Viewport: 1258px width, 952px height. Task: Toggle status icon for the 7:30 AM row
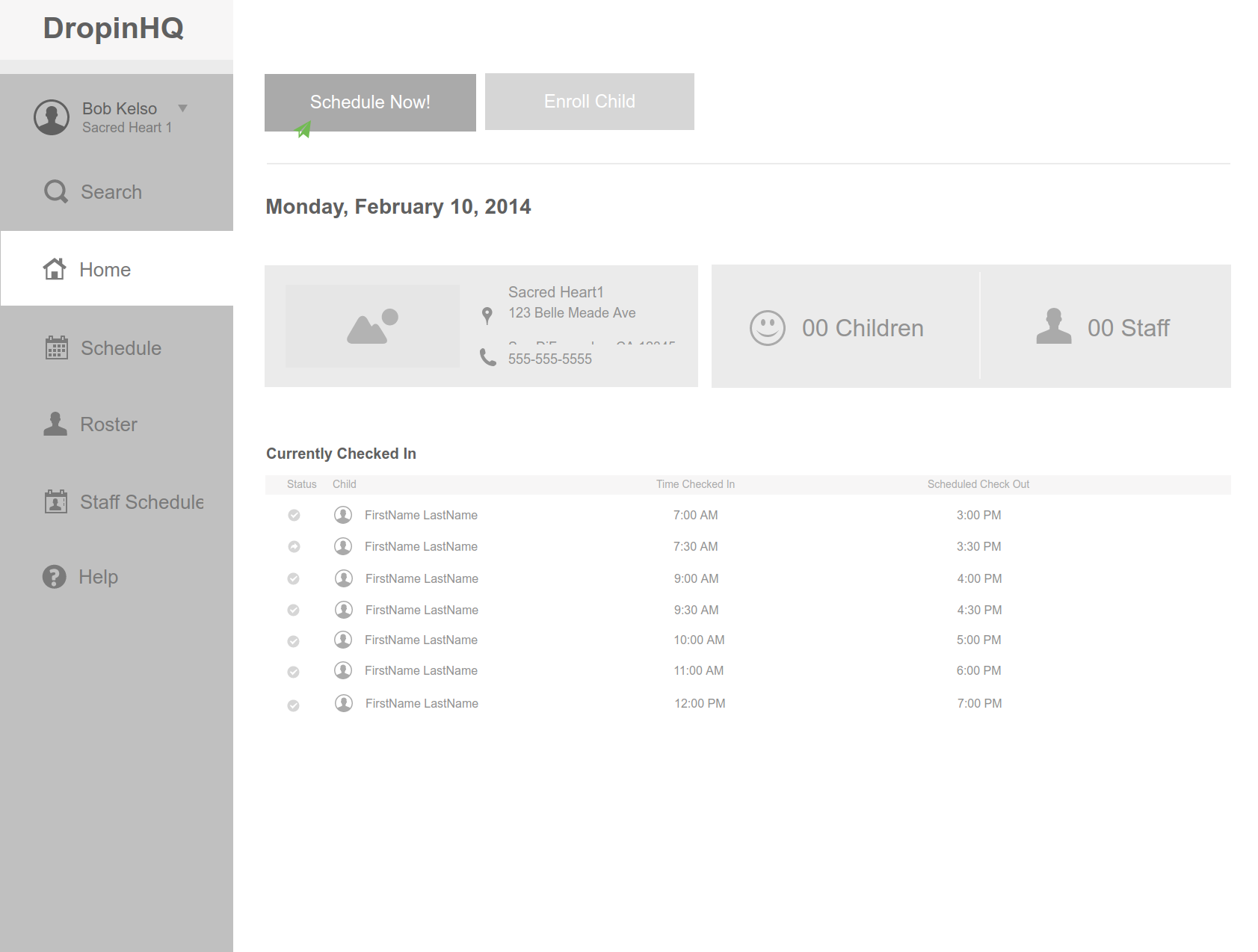pyautogui.click(x=294, y=546)
